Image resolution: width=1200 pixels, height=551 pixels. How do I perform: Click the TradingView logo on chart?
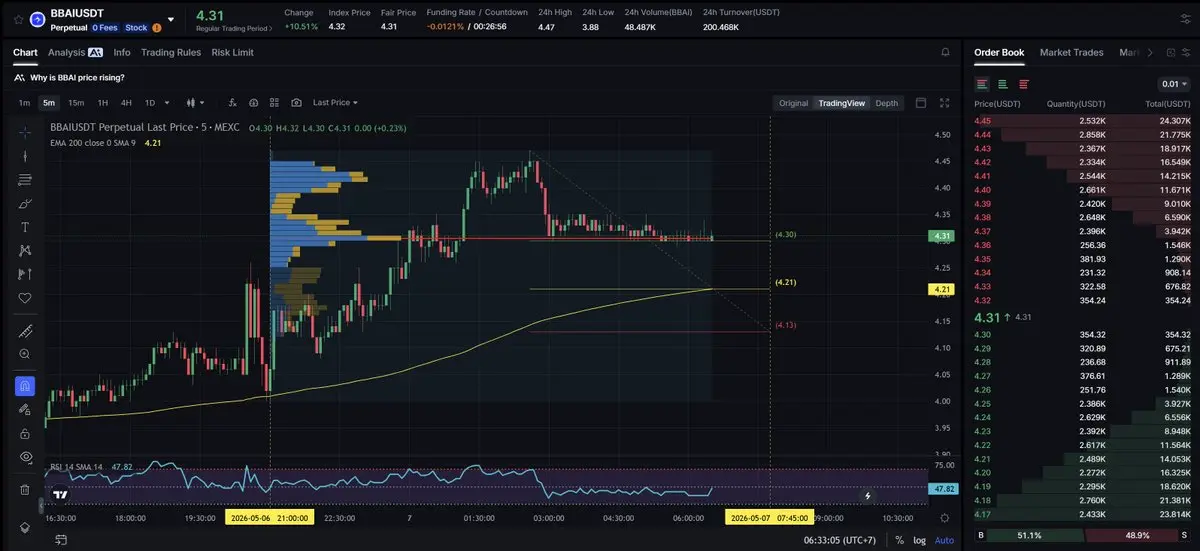60,494
